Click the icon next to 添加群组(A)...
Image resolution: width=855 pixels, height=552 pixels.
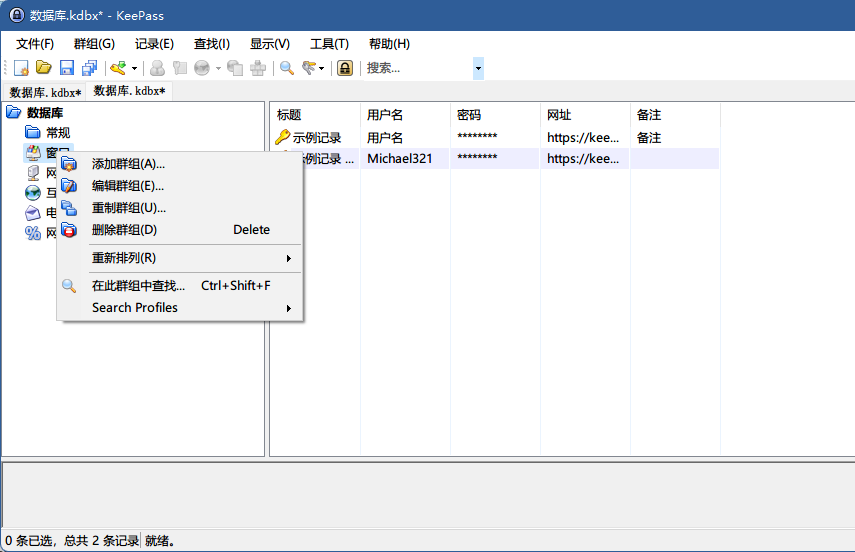point(69,164)
